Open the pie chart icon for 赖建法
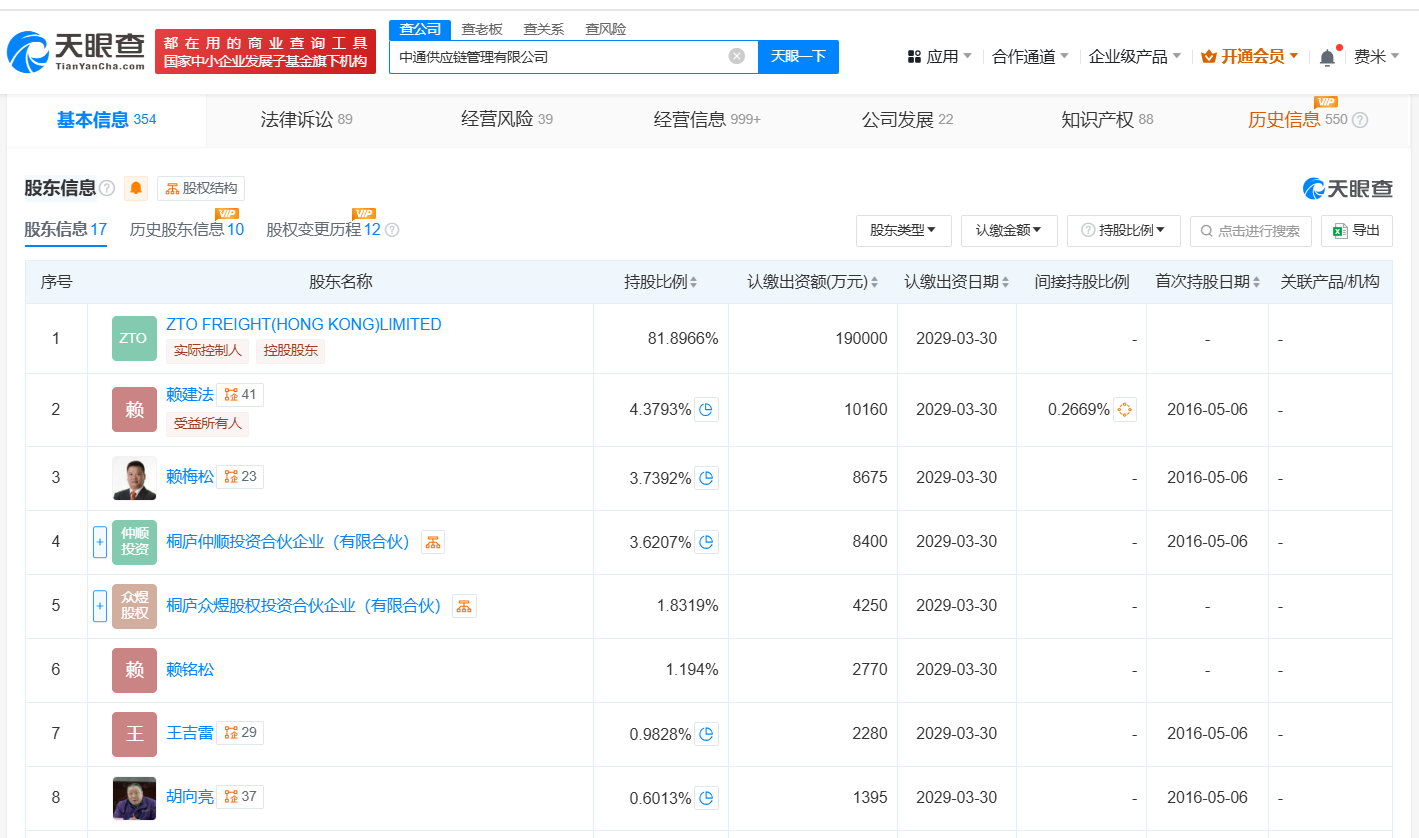Screen dimensions: 1419x838 tap(706, 409)
